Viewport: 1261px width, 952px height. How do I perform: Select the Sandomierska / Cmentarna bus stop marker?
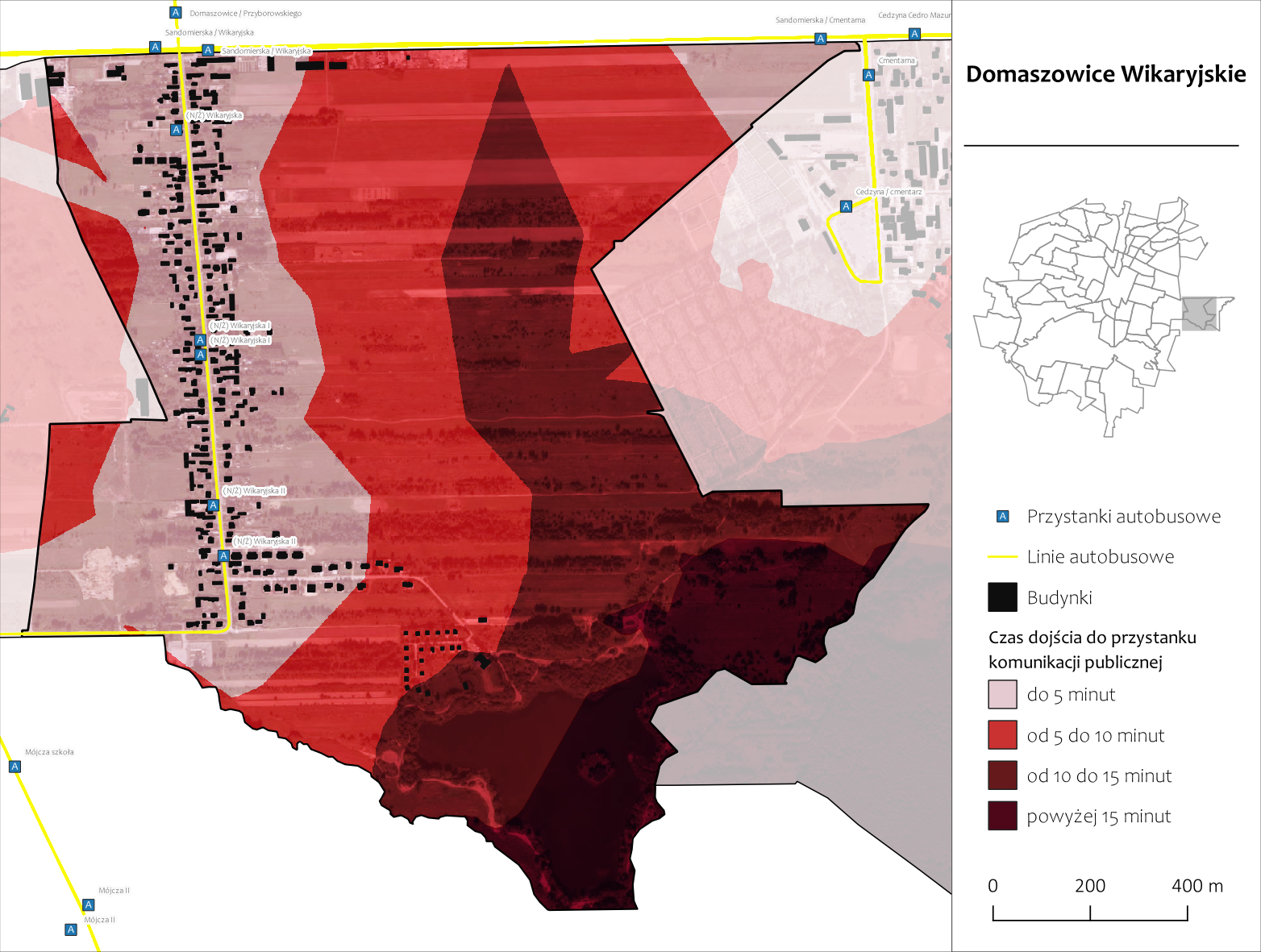(820, 39)
